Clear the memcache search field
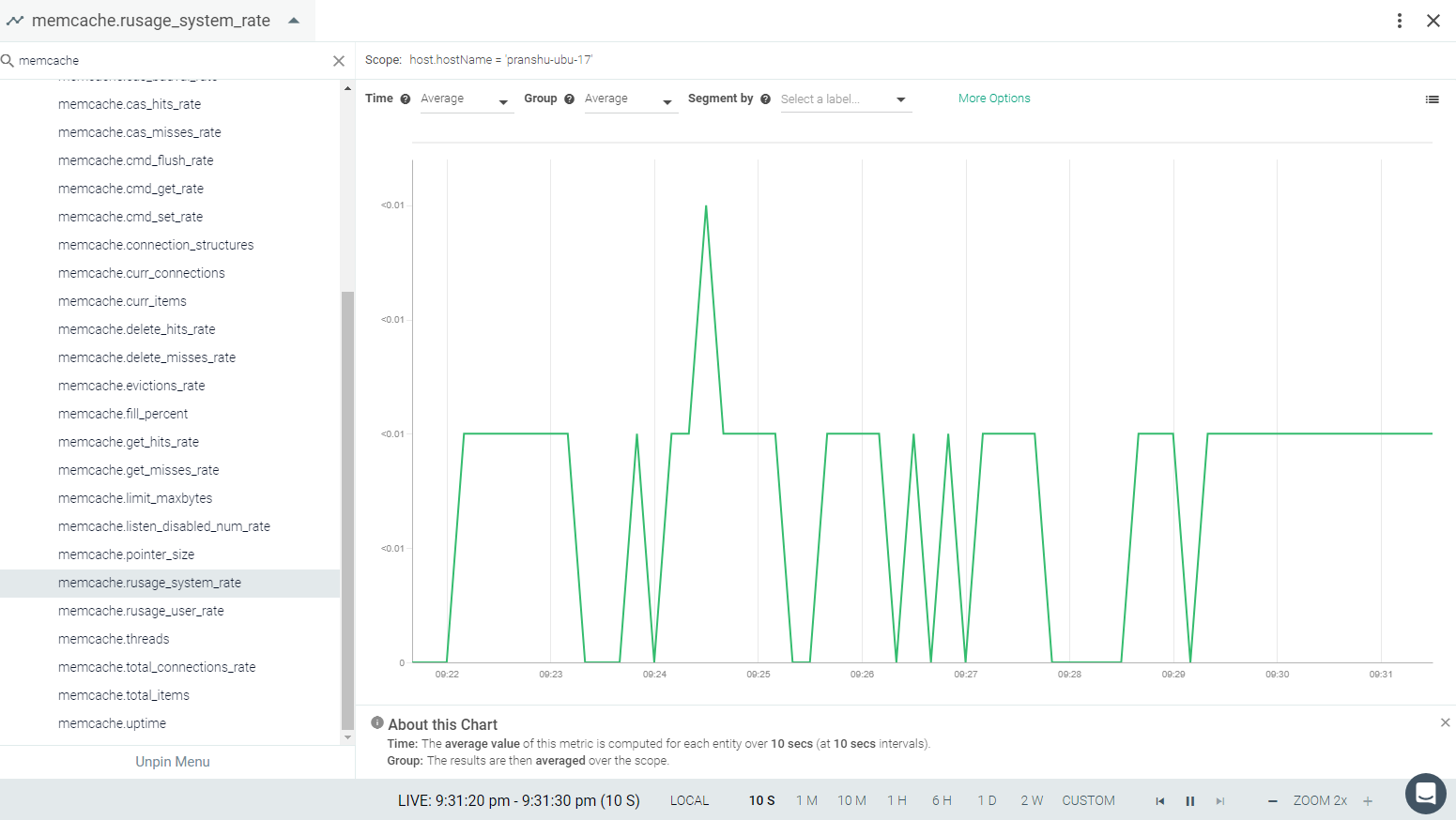This screenshot has height=820, width=1456. coord(339,61)
